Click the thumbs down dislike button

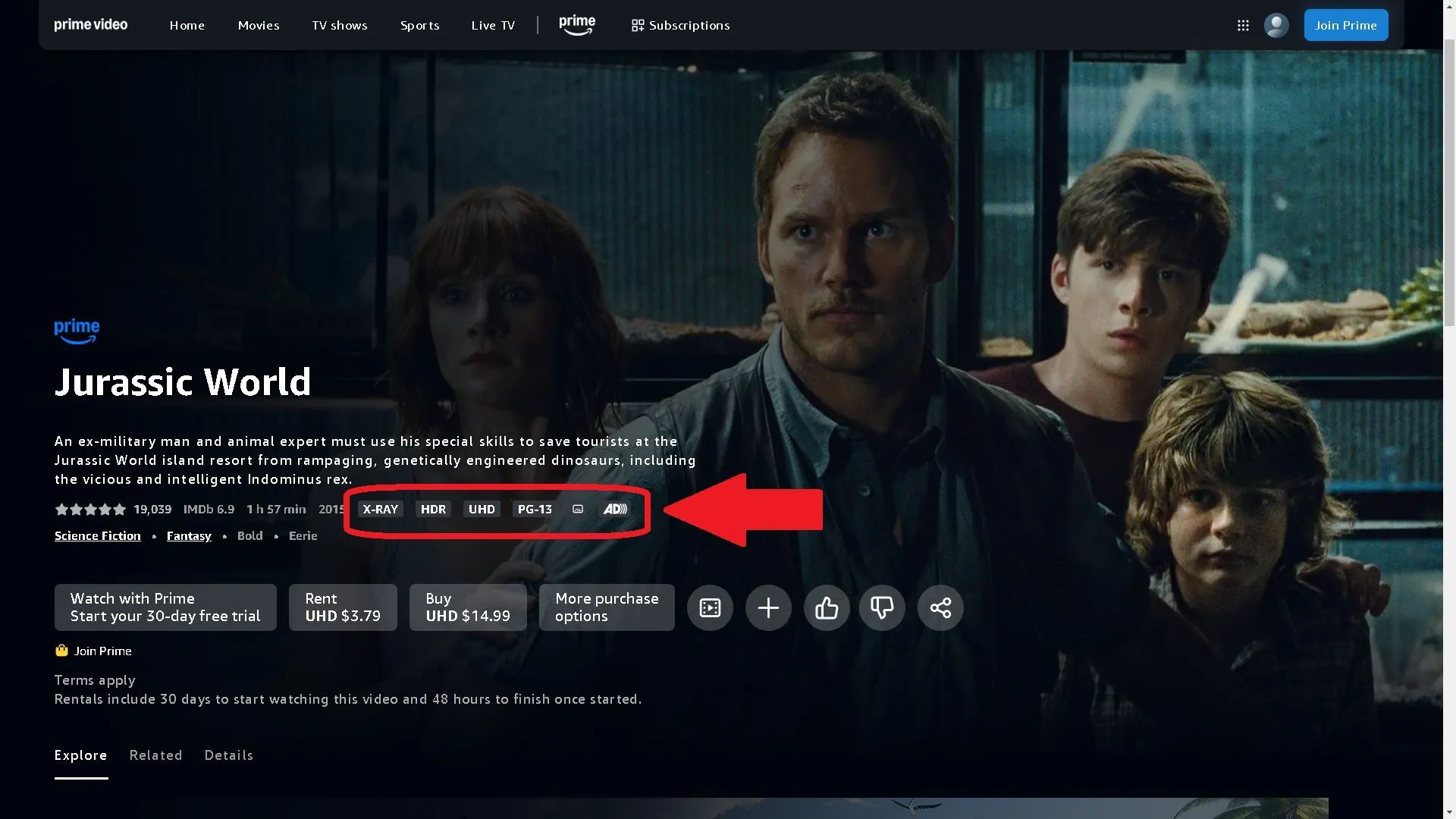(882, 607)
